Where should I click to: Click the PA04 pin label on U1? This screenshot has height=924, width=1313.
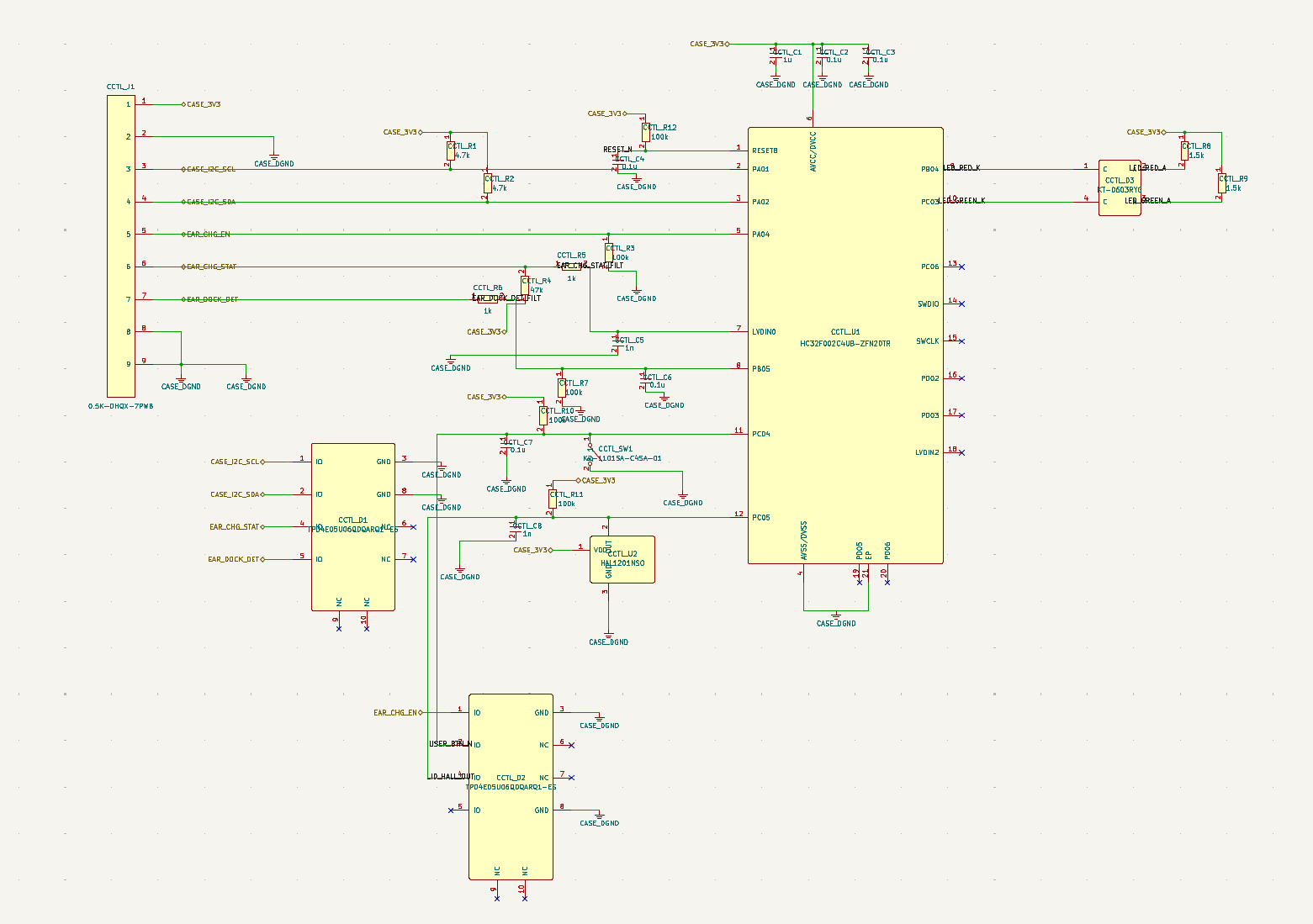click(x=761, y=235)
